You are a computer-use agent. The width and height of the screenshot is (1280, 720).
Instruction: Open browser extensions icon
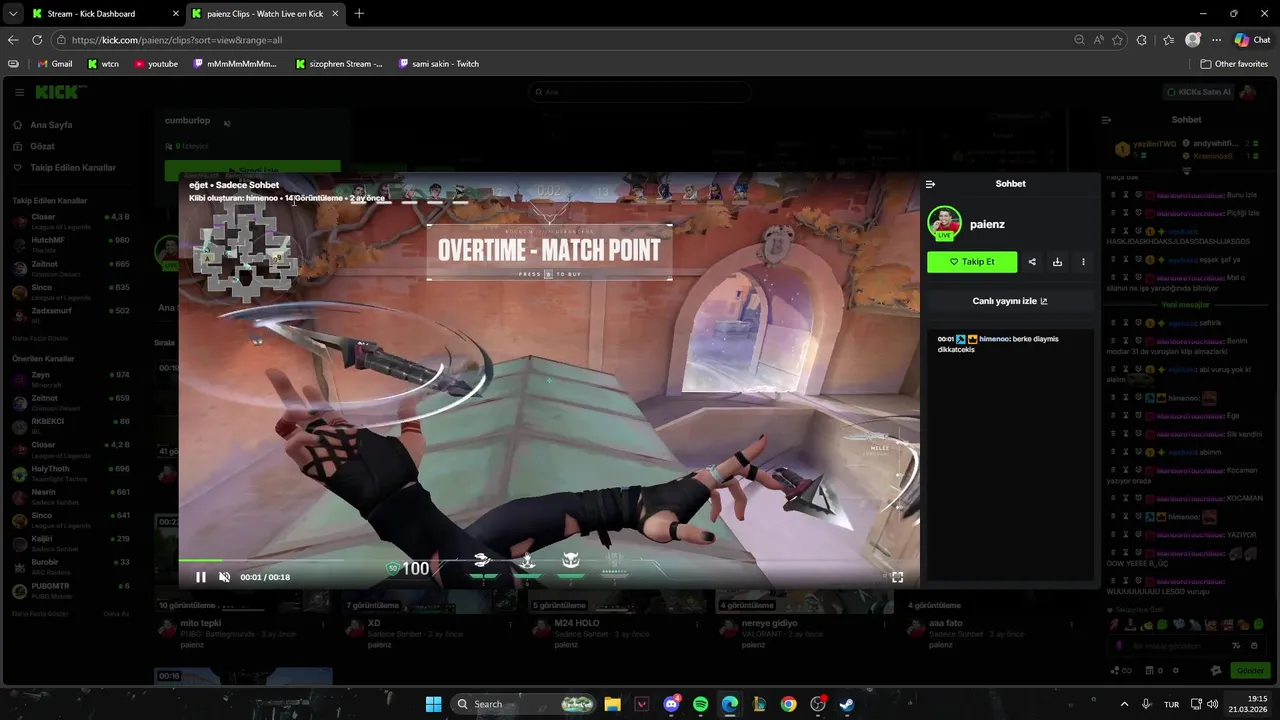1142,40
